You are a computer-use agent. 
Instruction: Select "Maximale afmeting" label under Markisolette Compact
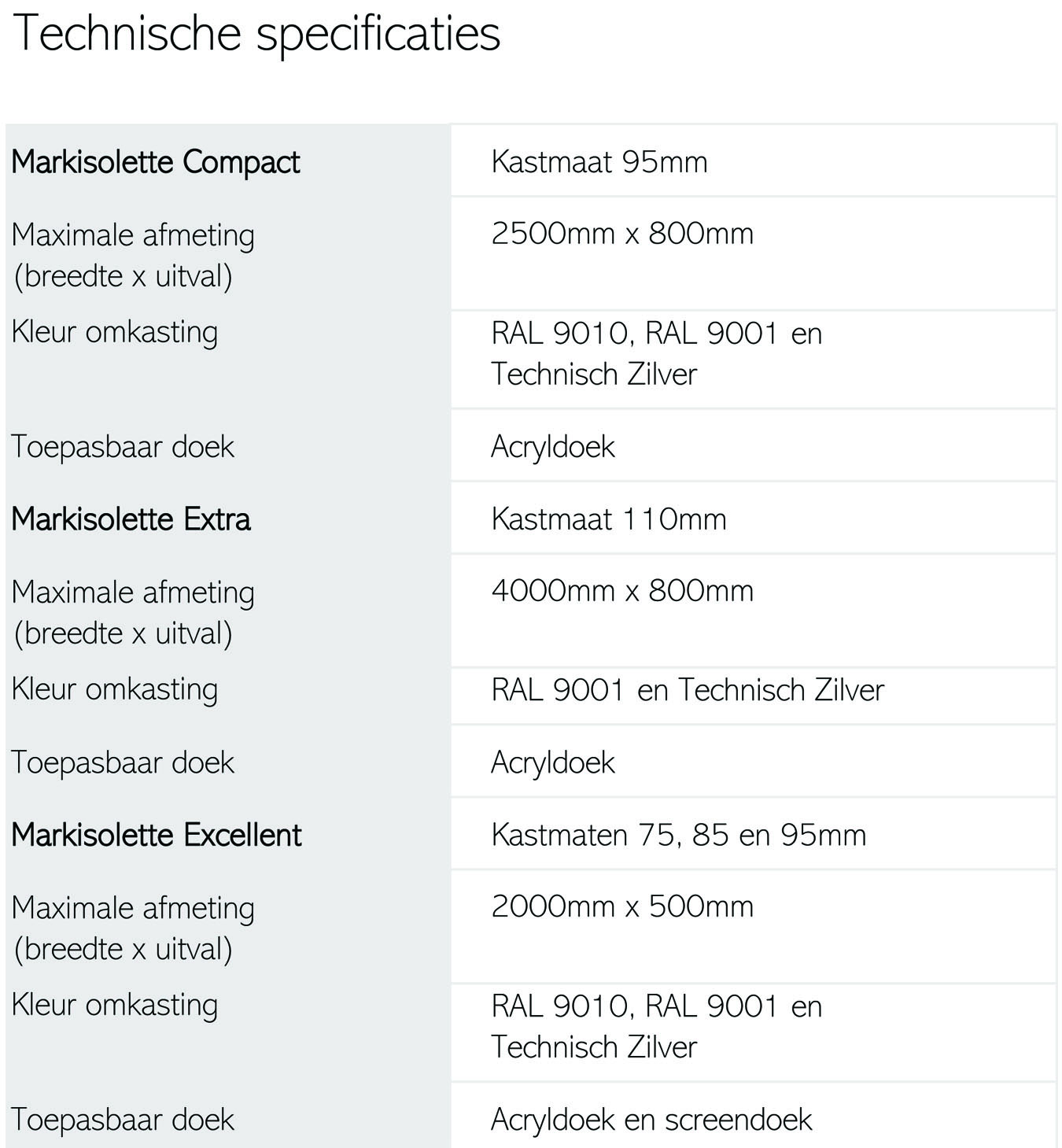133,235
